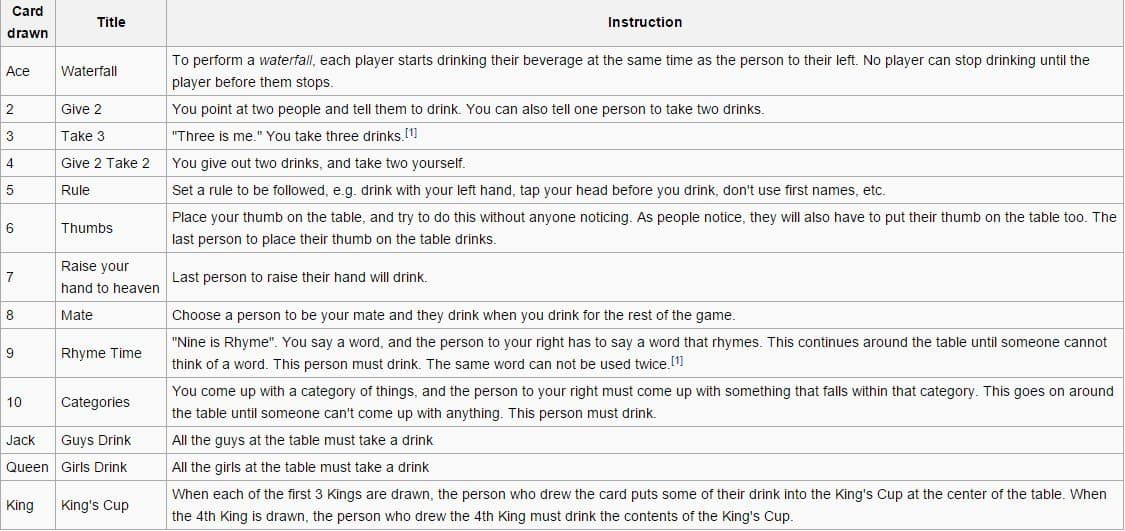The image size is (1125, 531).
Task: Click the "Thumbs" title cell
Action: 87,228
